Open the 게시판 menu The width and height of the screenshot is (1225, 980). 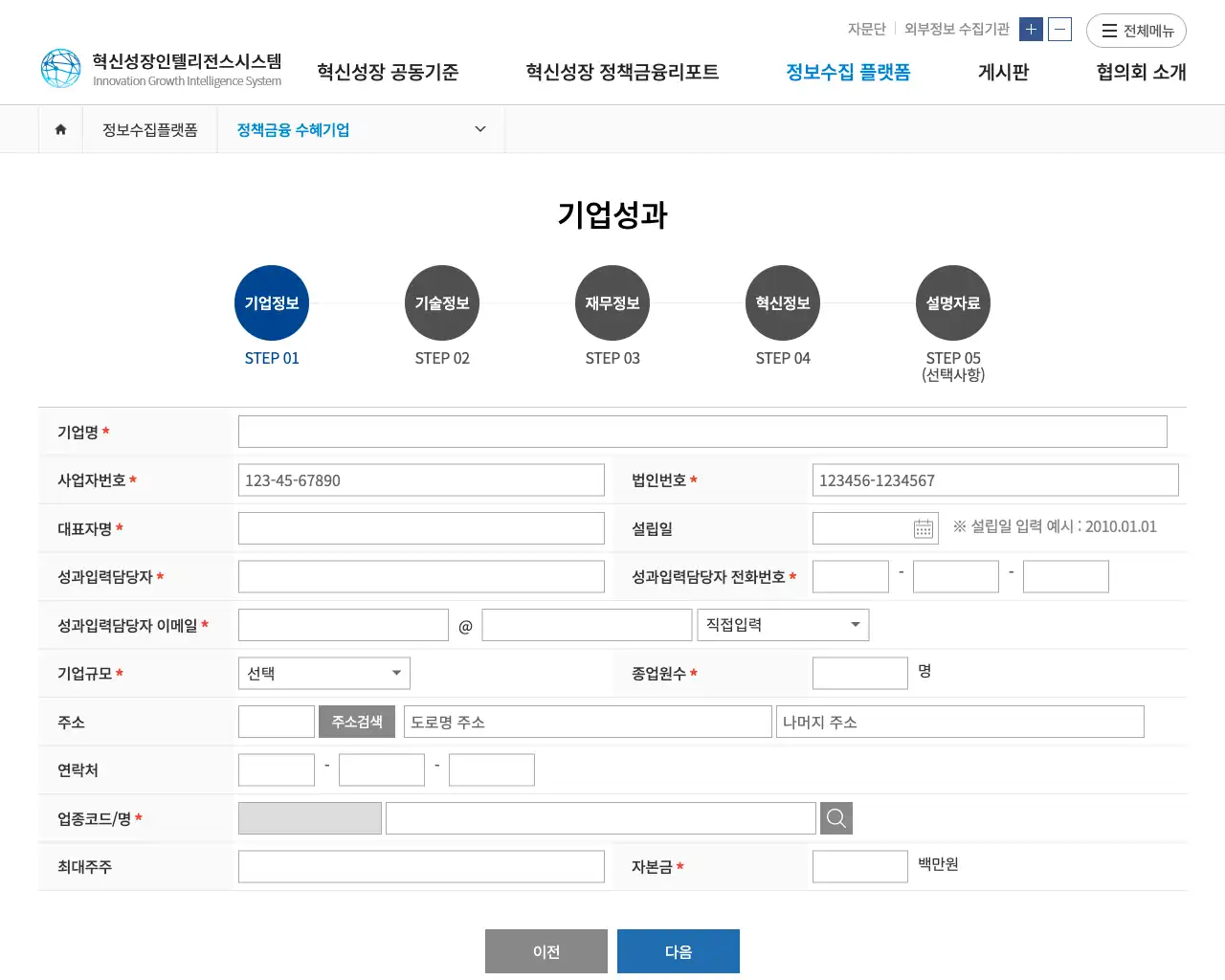1002,72
